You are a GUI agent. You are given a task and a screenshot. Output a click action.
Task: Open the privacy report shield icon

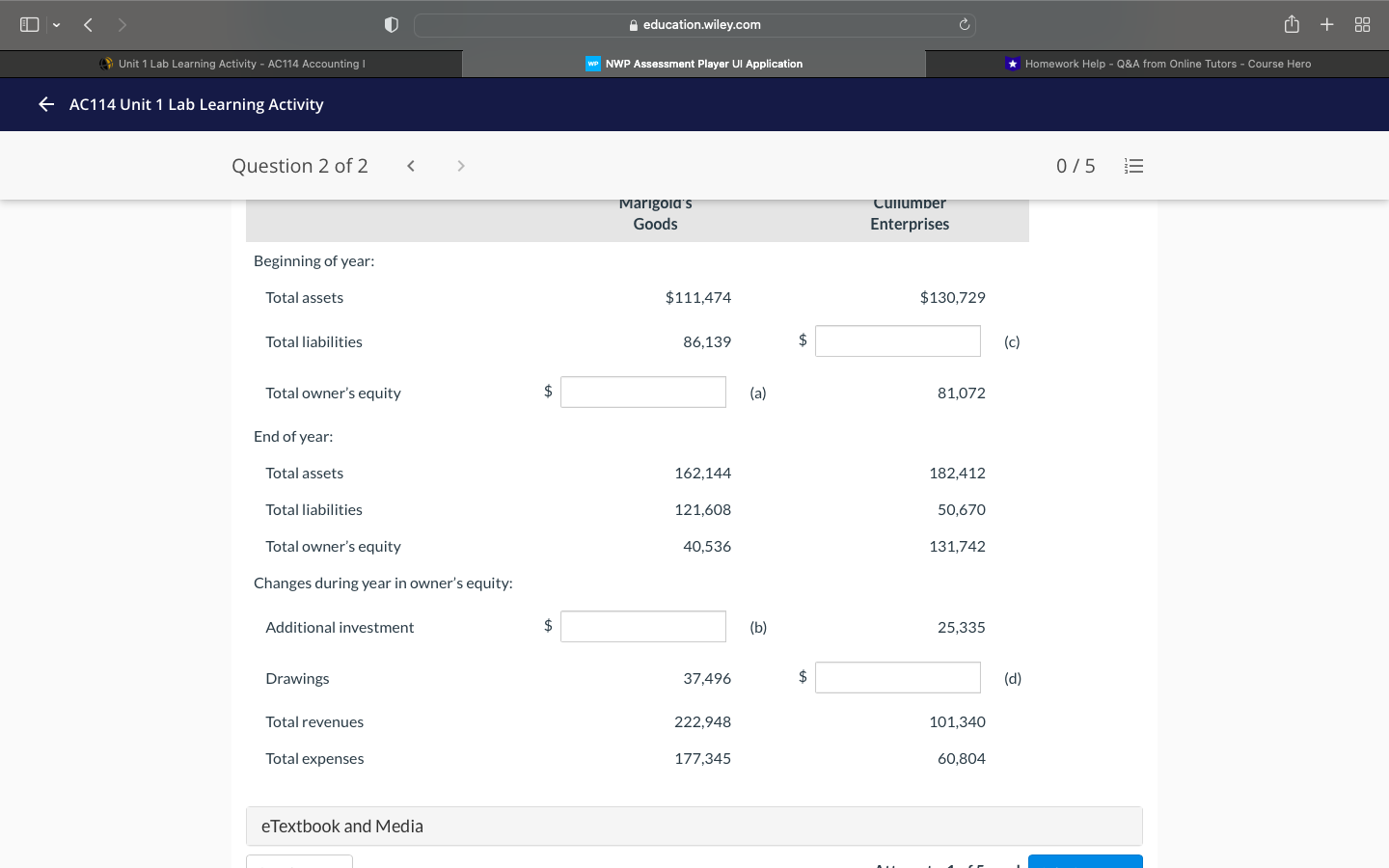[392, 24]
